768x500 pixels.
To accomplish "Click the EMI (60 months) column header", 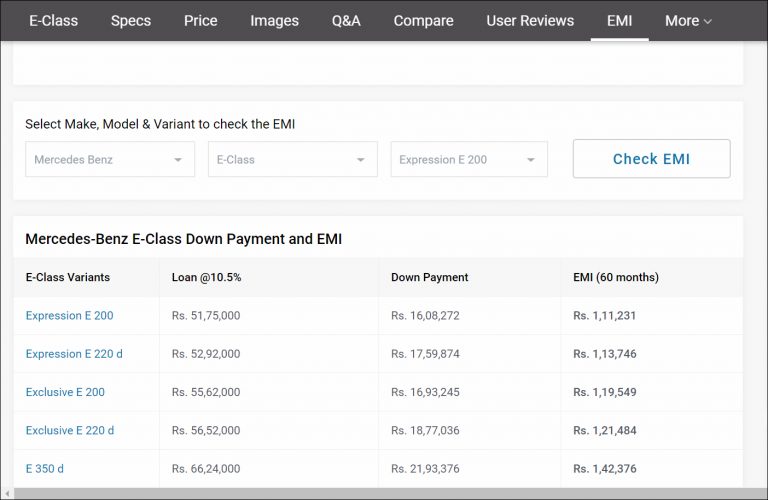I will coord(616,277).
